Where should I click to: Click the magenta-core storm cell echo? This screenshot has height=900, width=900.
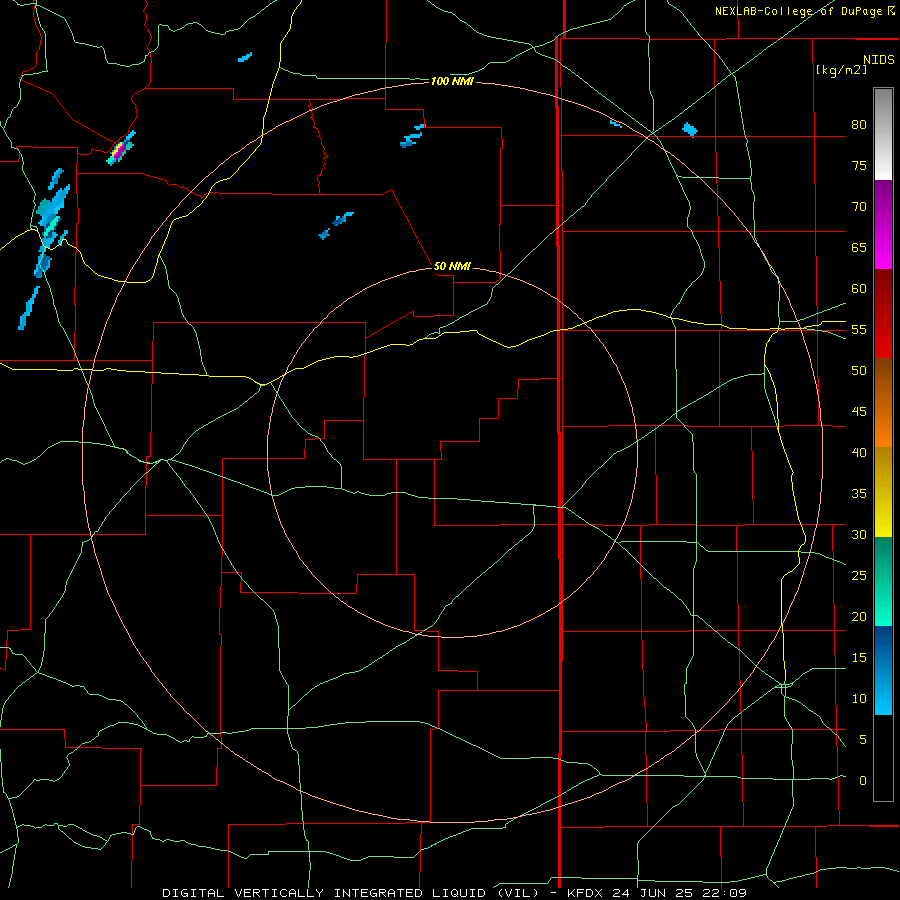(121, 149)
